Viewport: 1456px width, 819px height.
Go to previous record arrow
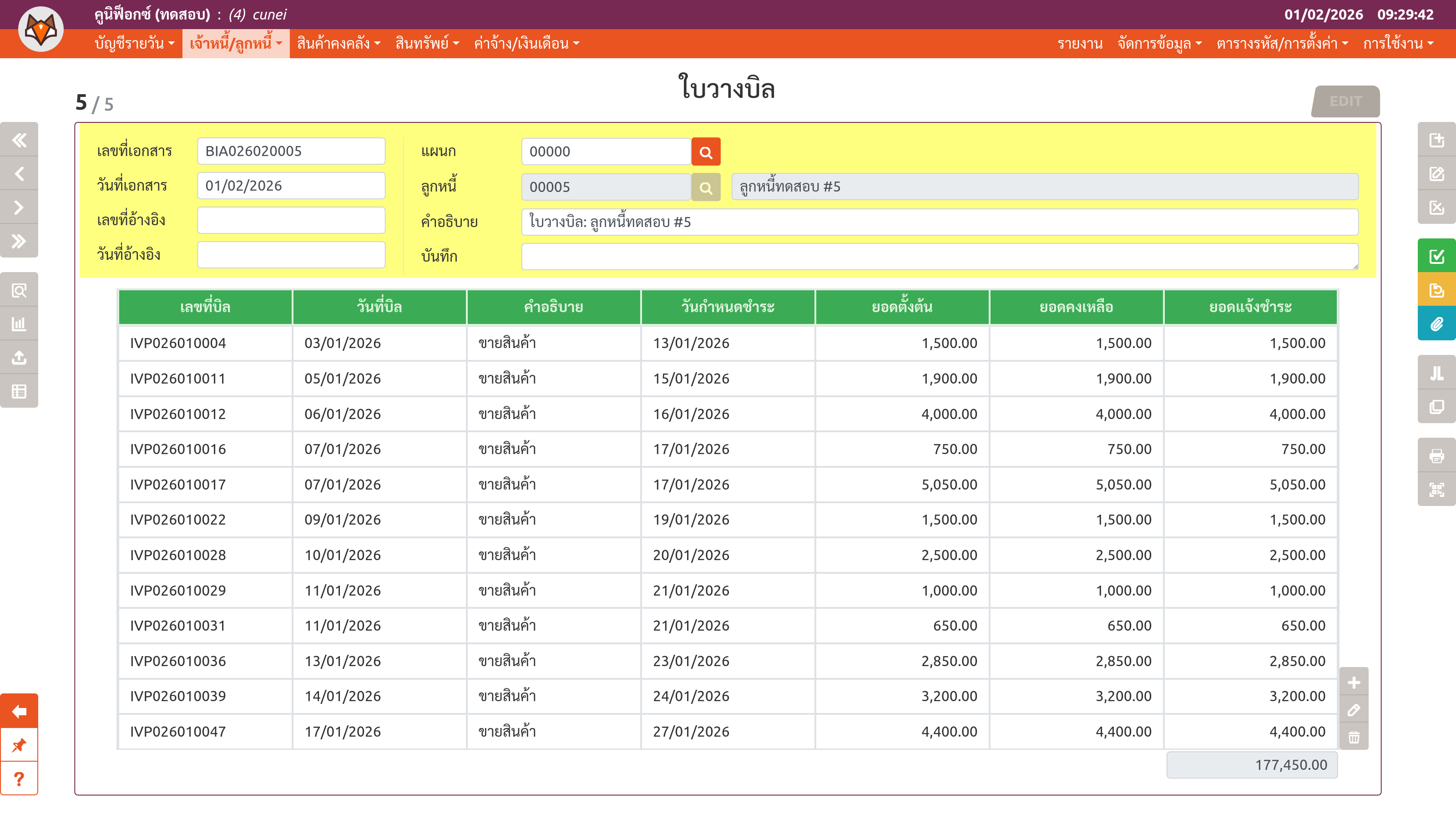tap(19, 173)
